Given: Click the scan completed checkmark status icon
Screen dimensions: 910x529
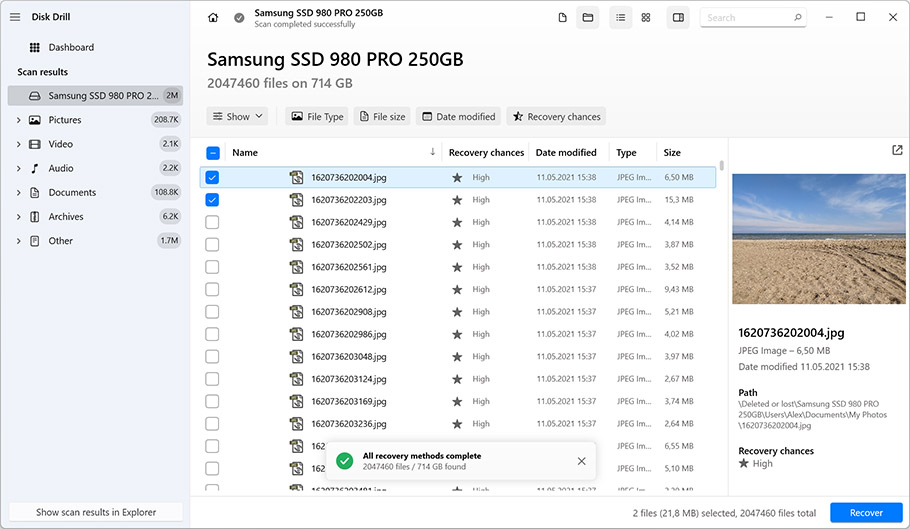Looking at the screenshot, I should 239,18.
